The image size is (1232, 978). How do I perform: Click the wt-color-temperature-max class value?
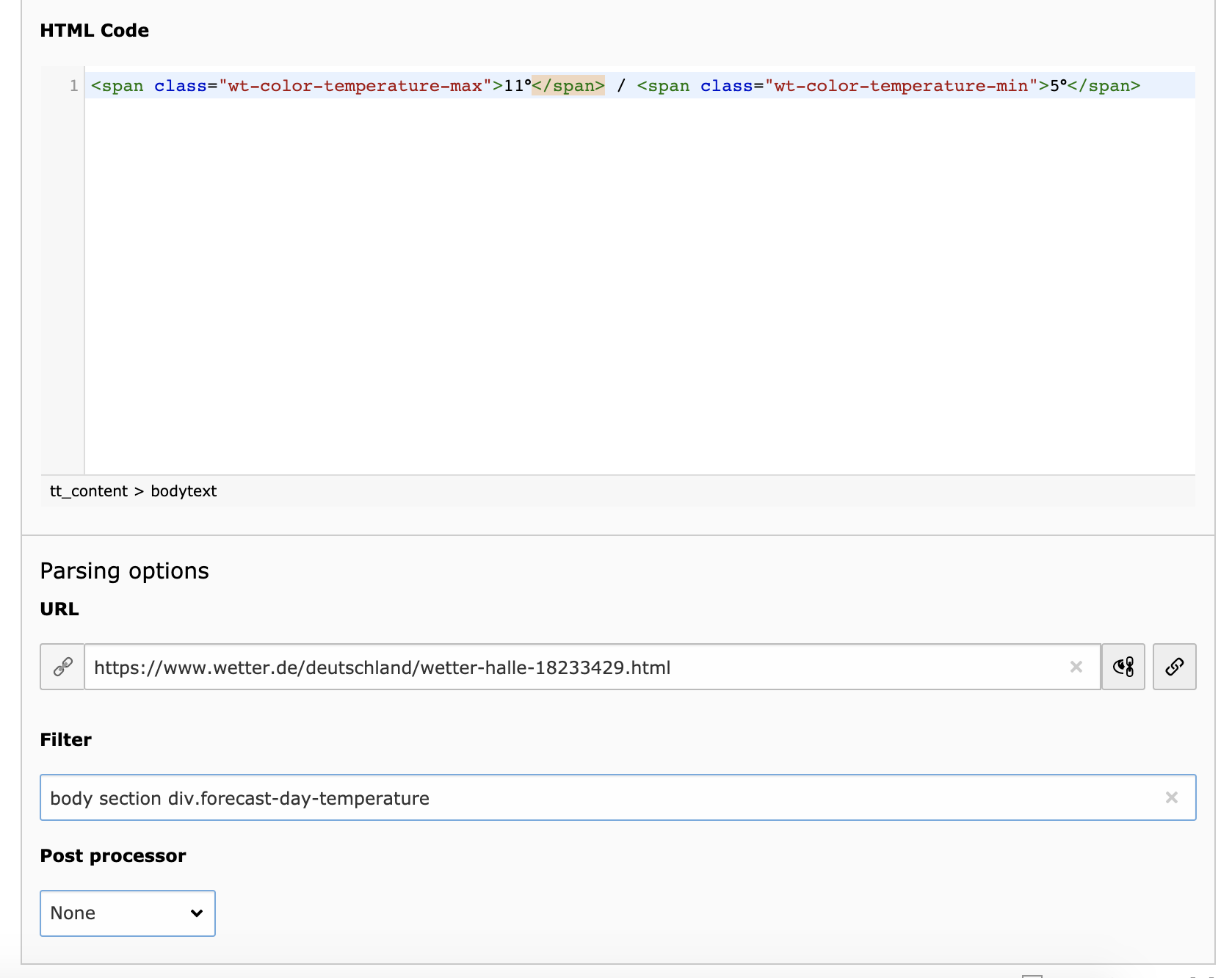click(355, 86)
